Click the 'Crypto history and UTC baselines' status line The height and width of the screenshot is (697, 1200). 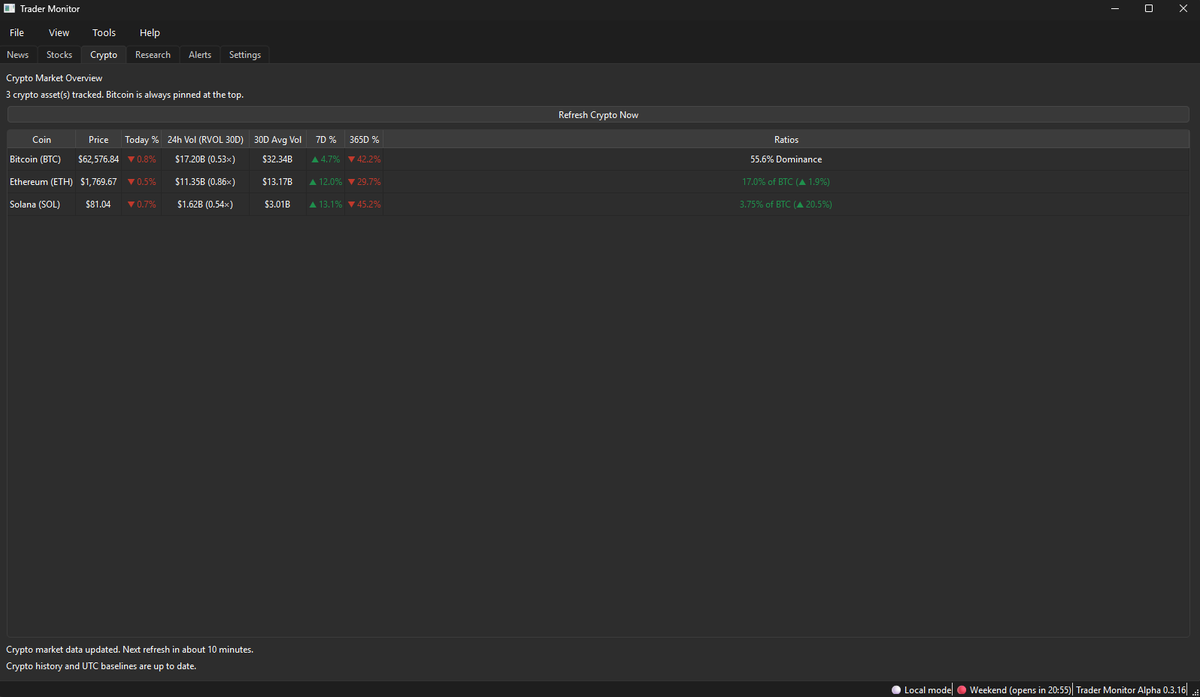coord(101,666)
